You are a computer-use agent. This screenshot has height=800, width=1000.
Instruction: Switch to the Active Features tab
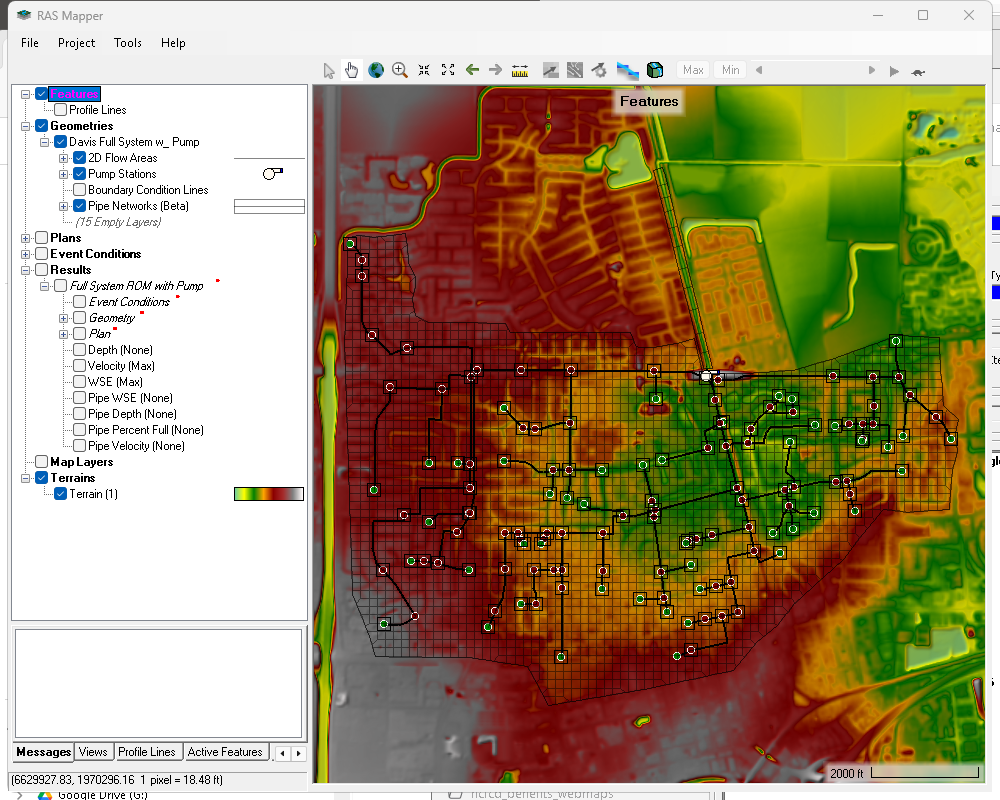click(x=225, y=752)
